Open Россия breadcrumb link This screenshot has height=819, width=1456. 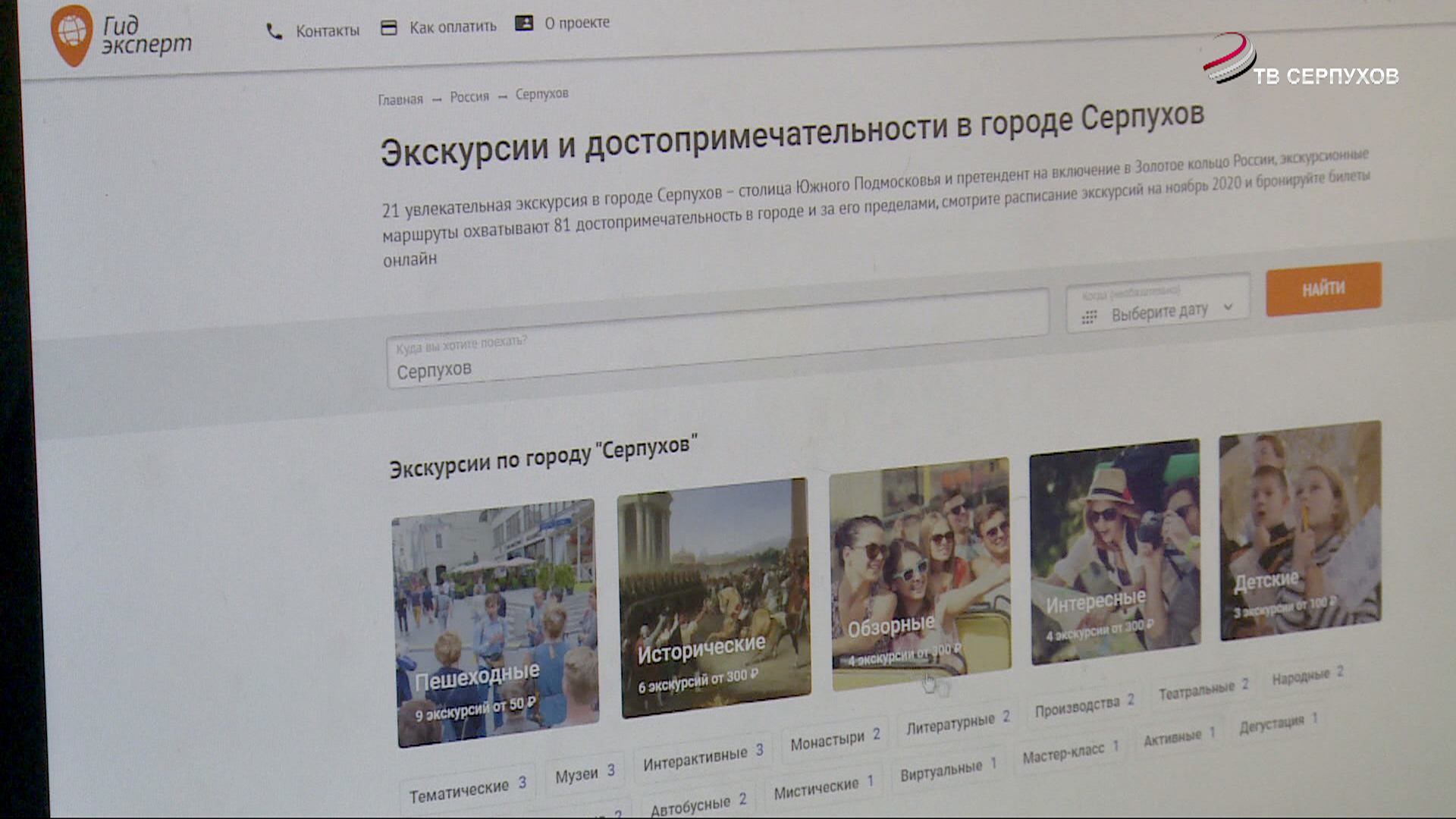(x=469, y=97)
